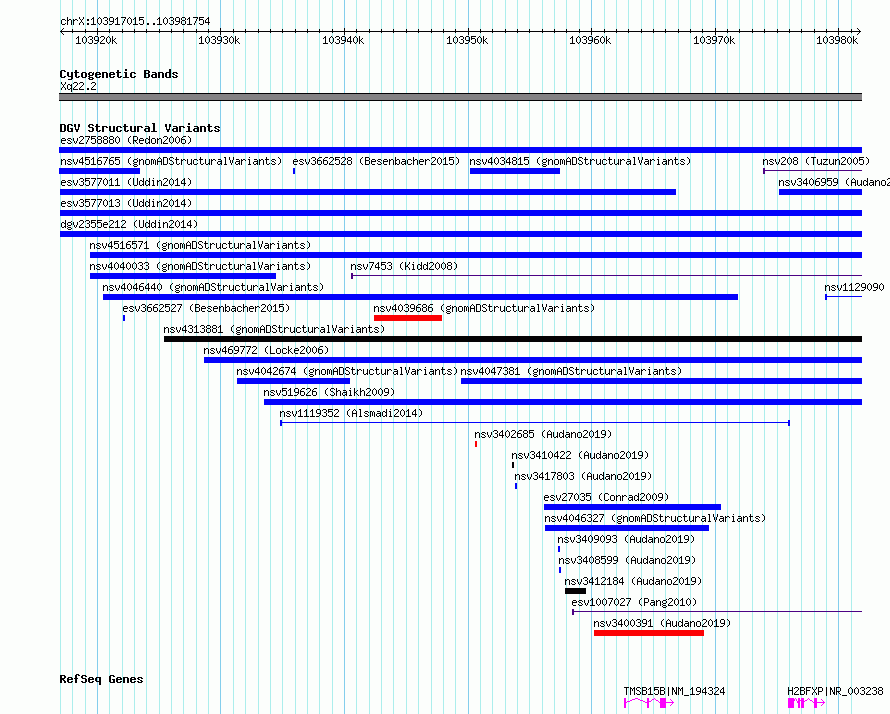The image size is (890, 714).
Task: Click the esv2758880 (Redon2006) variant label
Action: 126,140
